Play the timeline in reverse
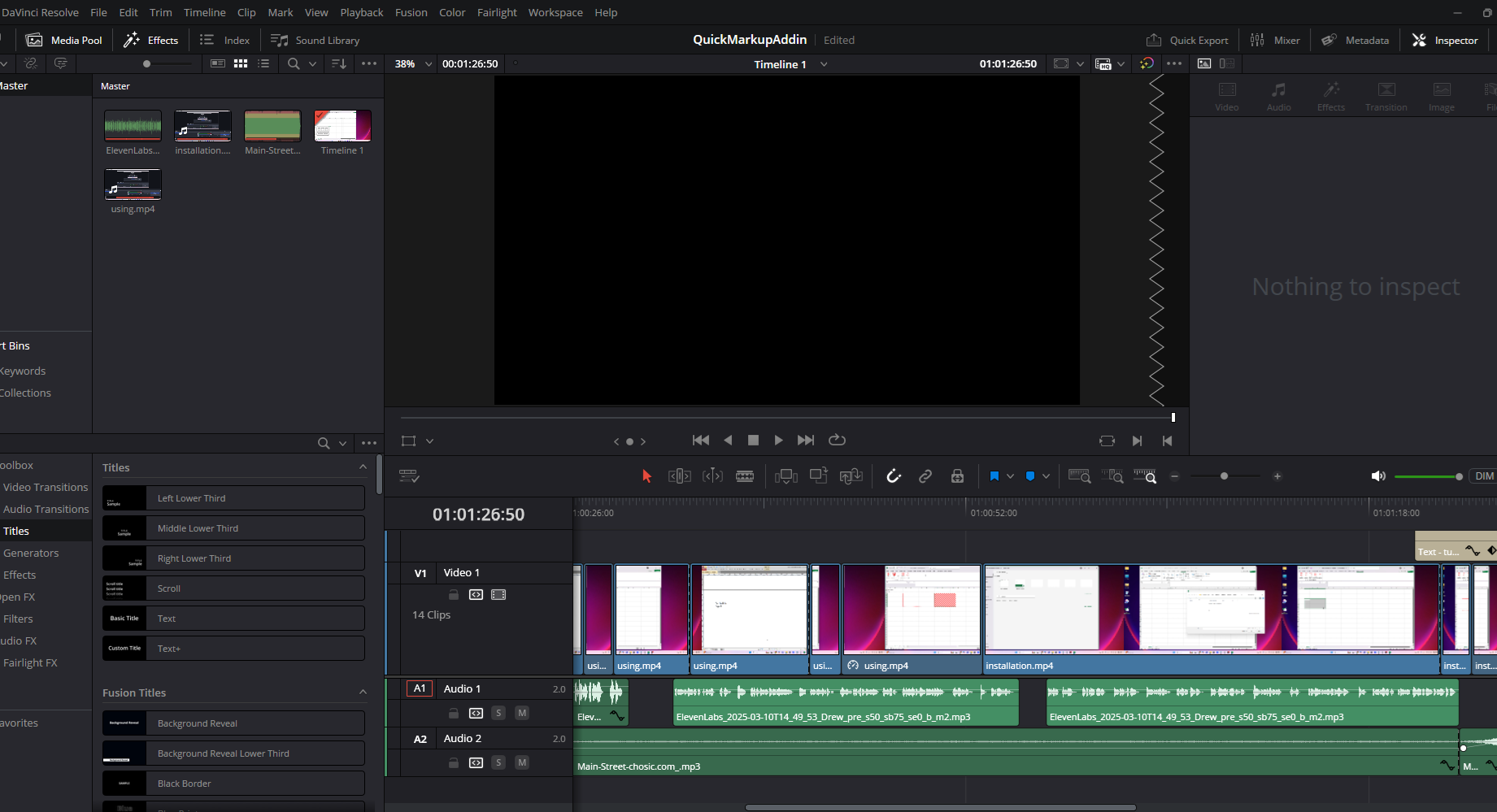The height and width of the screenshot is (812, 1497). coord(728,441)
